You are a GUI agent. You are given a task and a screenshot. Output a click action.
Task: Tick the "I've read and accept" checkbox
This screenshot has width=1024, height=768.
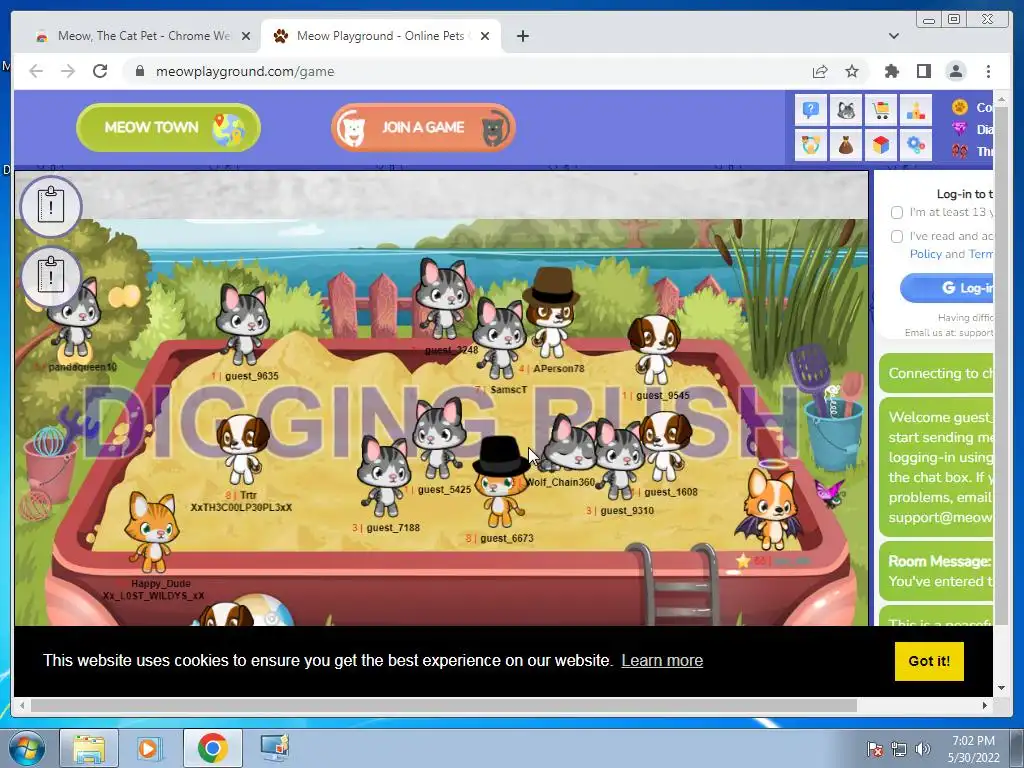(897, 236)
